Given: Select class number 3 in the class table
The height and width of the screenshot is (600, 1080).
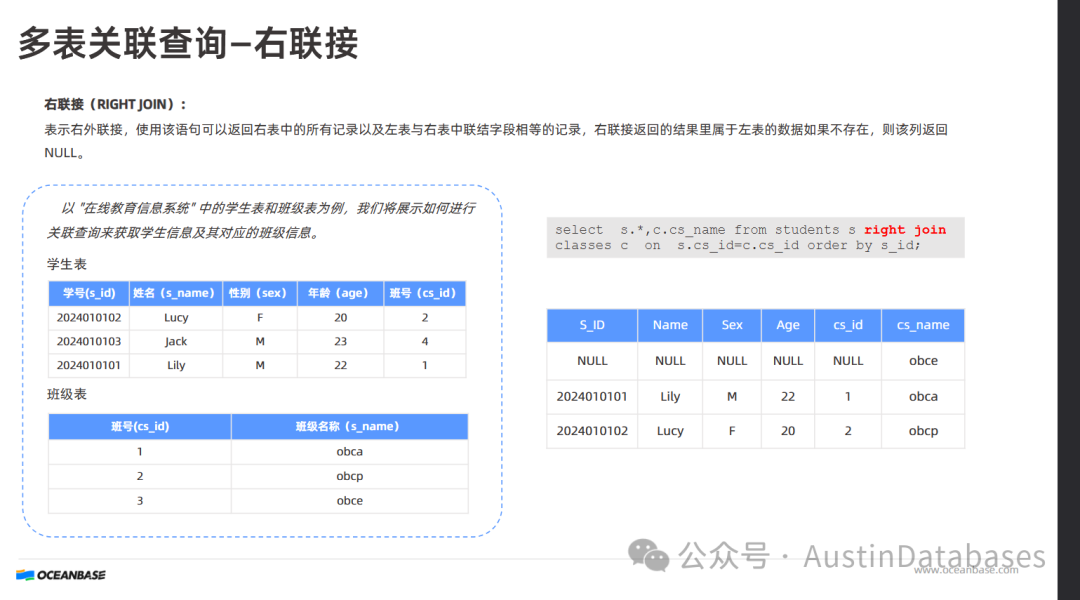Looking at the screenshot, I should coord(140,501).
